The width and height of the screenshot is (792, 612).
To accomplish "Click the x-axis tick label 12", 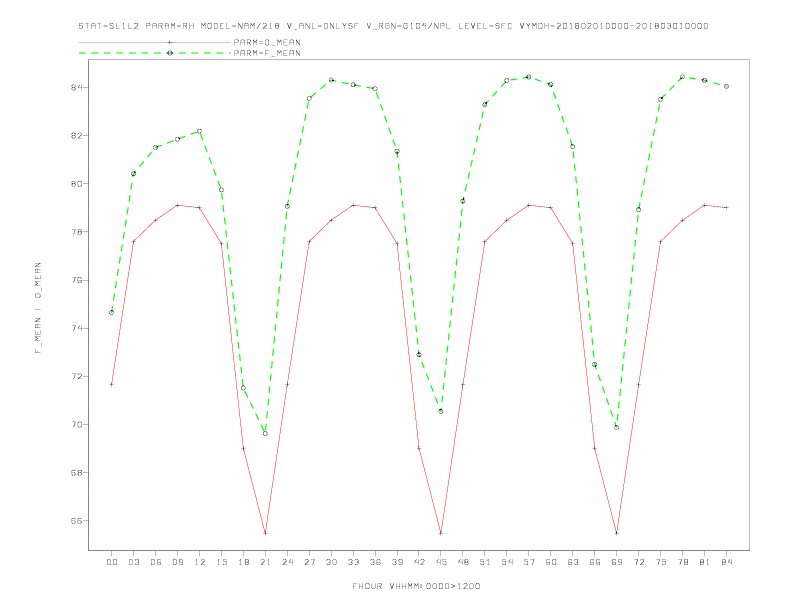I will [x=200, y=562].
